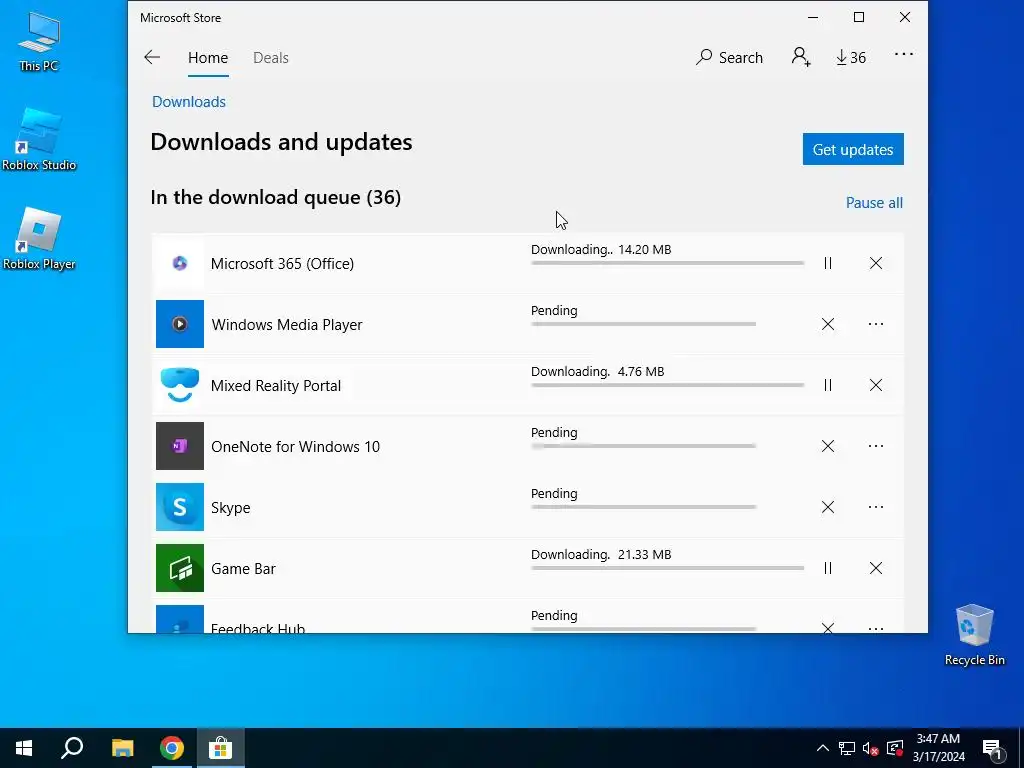Open the sign-in account icon
Screen dimensions: 1024x768
[x=801, y=57]
